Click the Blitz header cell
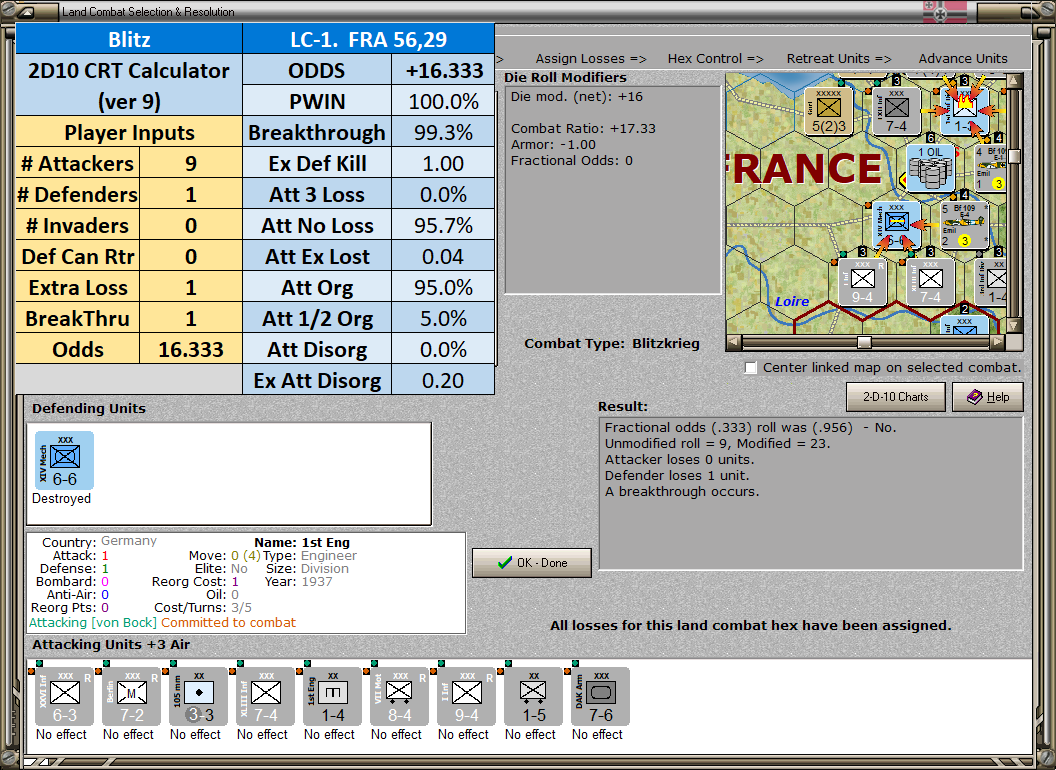 pos(129,39)
